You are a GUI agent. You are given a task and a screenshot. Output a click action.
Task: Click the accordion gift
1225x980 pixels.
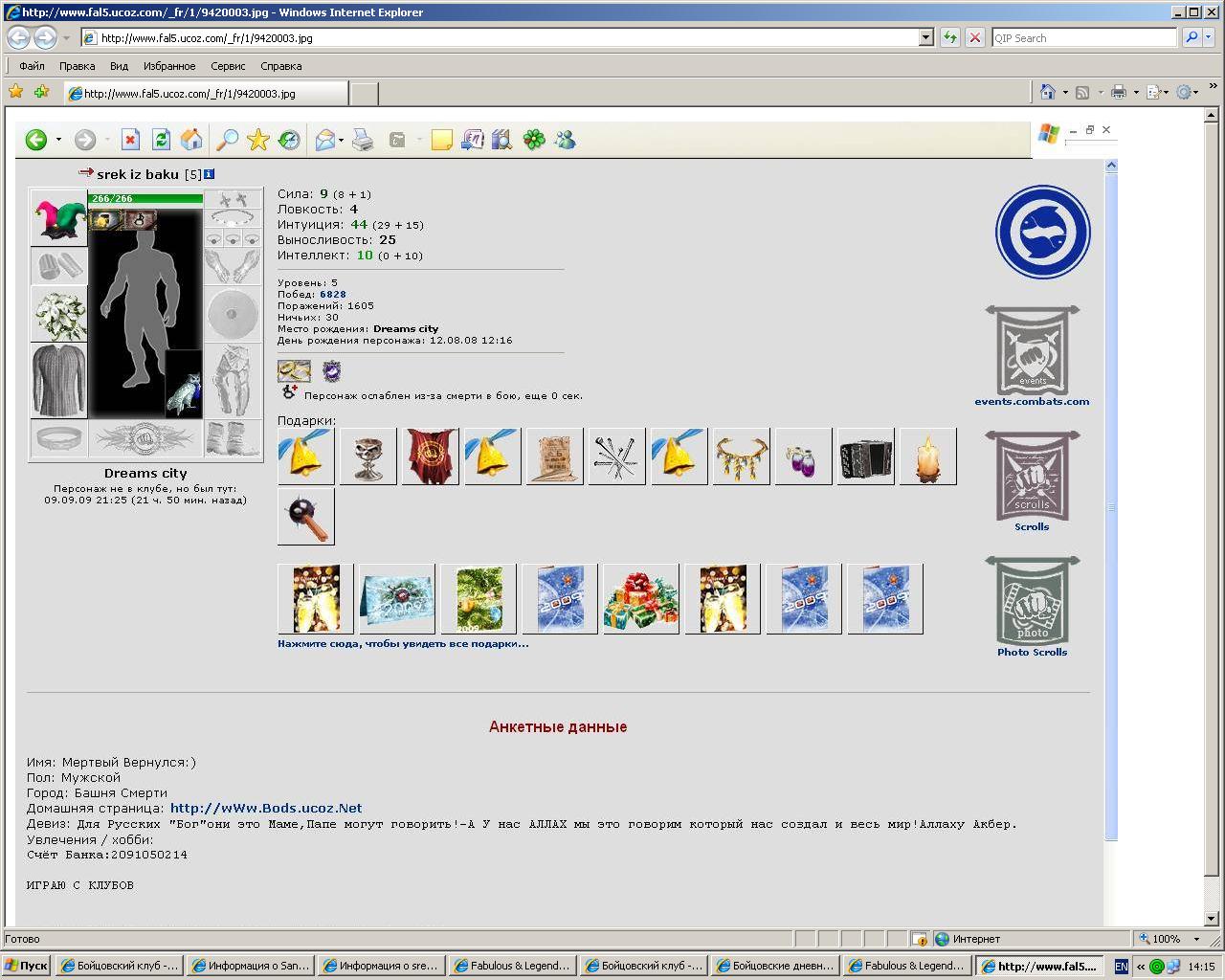866,457
